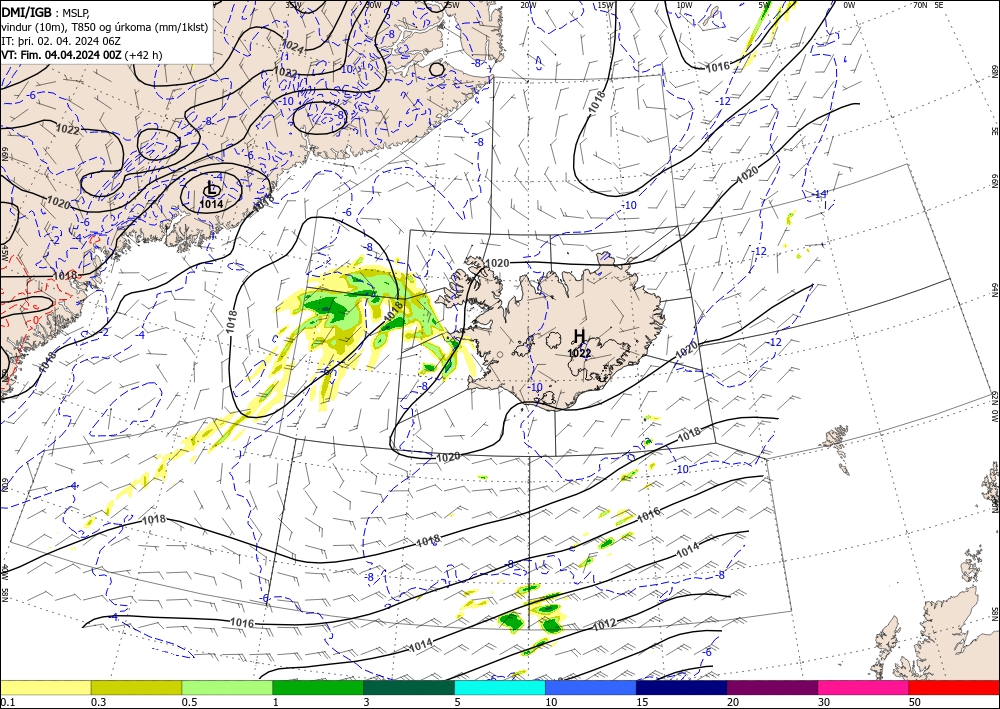Click the 50 legend value label

[x=915, y=702]
